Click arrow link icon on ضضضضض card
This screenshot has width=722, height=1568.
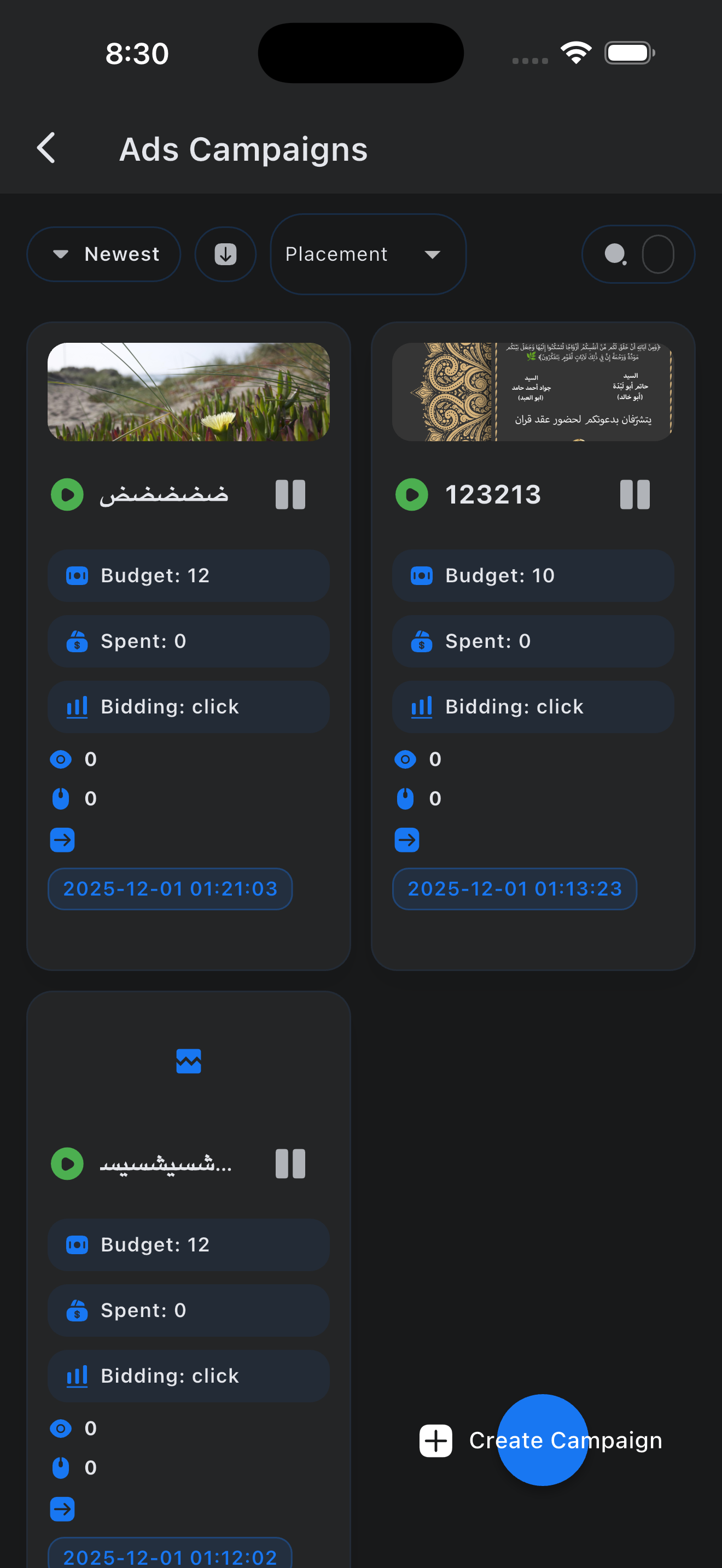pyautogui.click(x=62, y=840)
